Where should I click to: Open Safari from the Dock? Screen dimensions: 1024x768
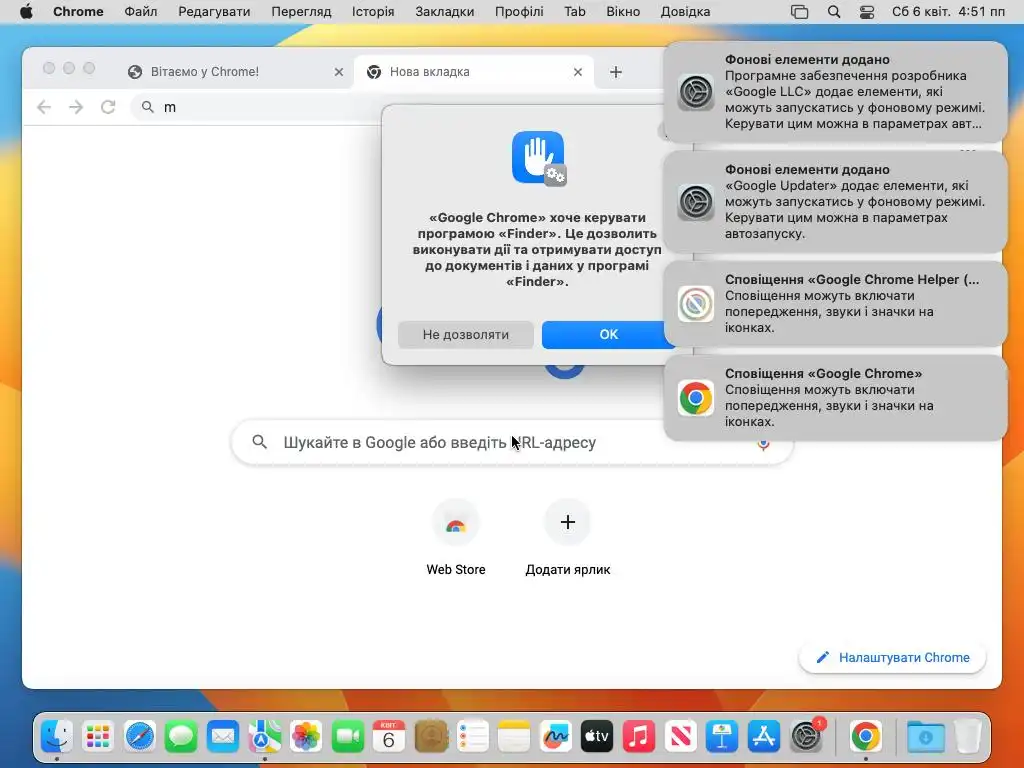click(140, 737)
